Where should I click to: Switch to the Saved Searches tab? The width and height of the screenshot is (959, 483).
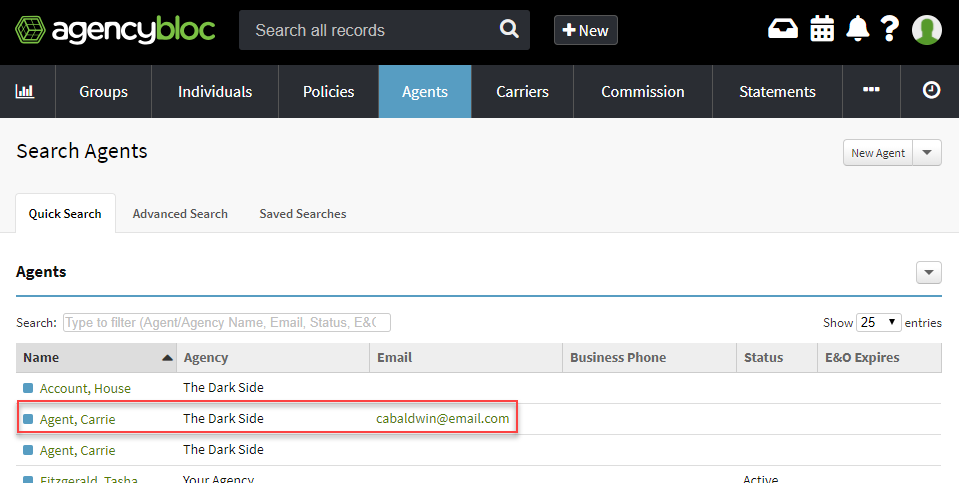tap(303, 213)
